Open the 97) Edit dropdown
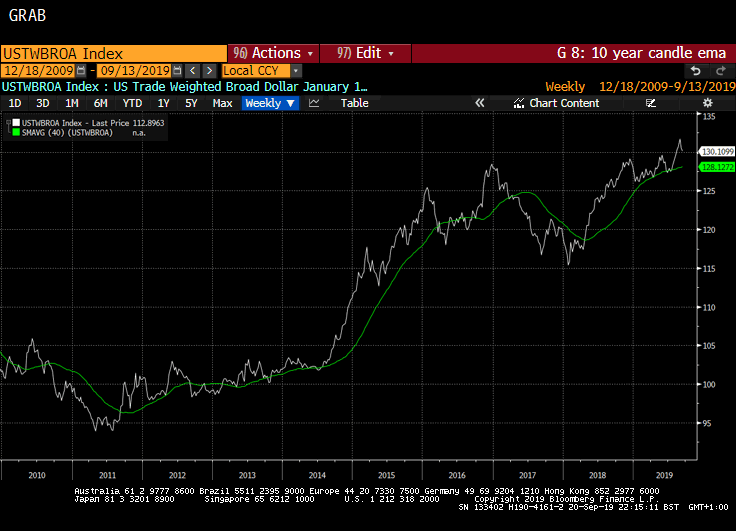Screen dimensions: 736x531 point(365,53)
